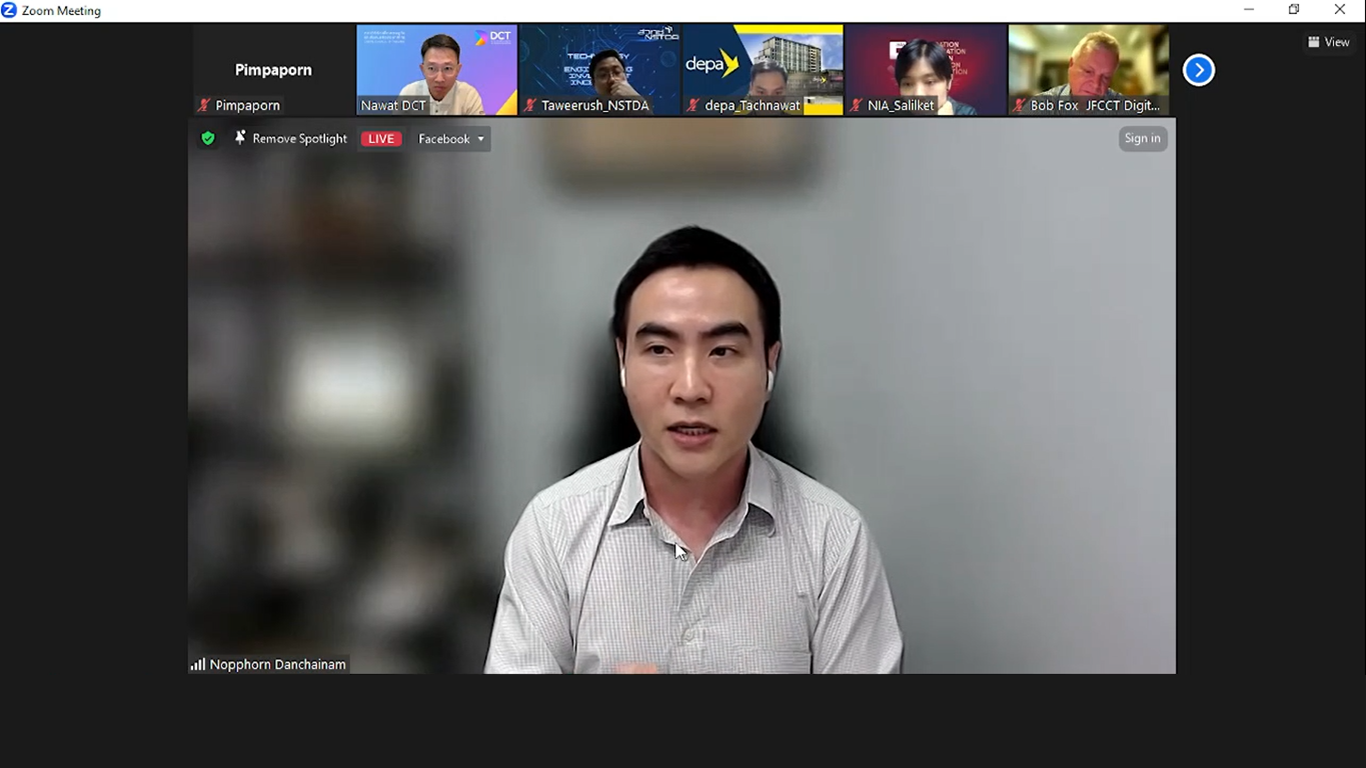1366x768 pixels.
Task: Click Taweerush_NSTDA's muted microphone icon
Action: point(531,105)
